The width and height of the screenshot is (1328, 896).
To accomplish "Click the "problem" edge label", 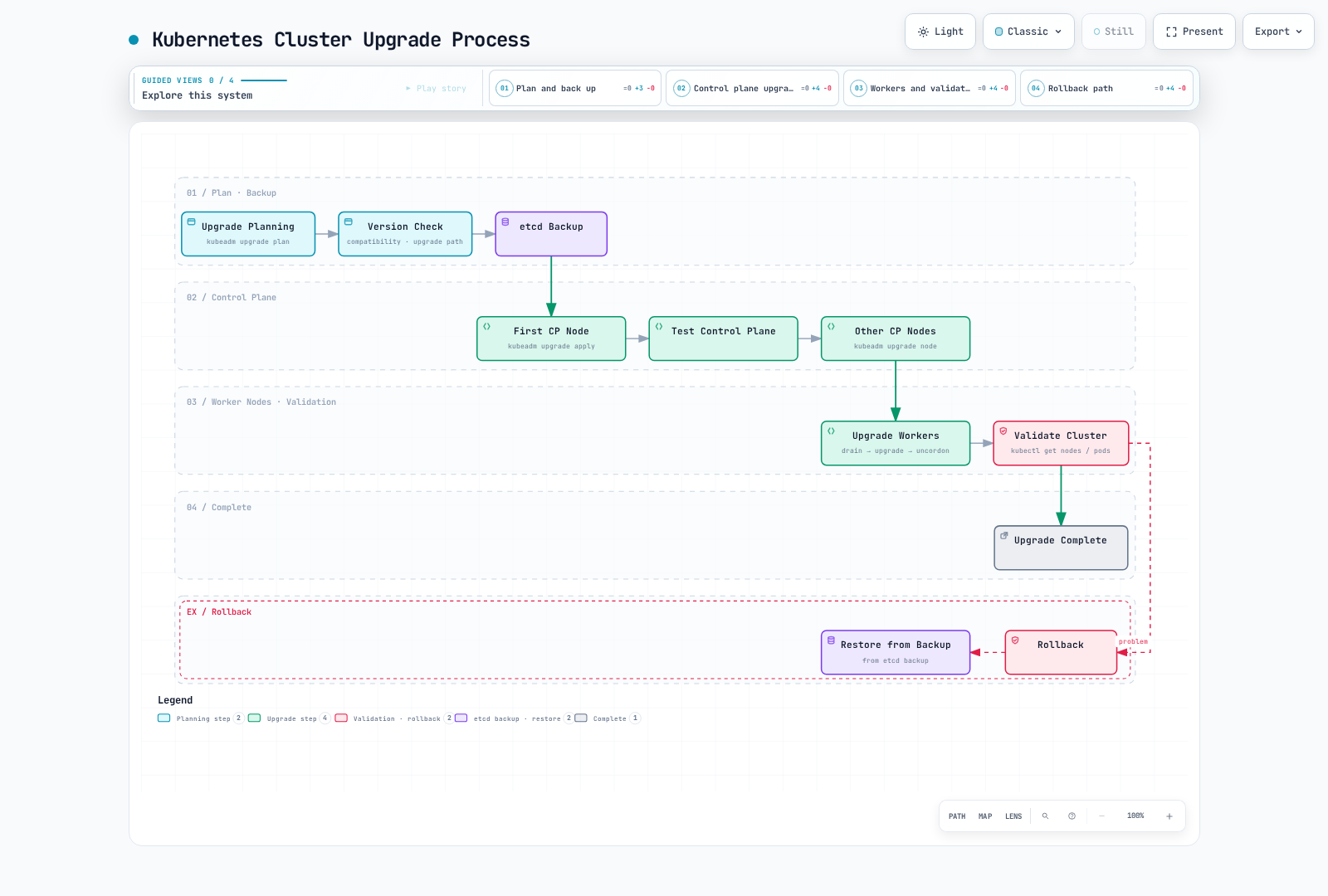I will coord(1133,641).
